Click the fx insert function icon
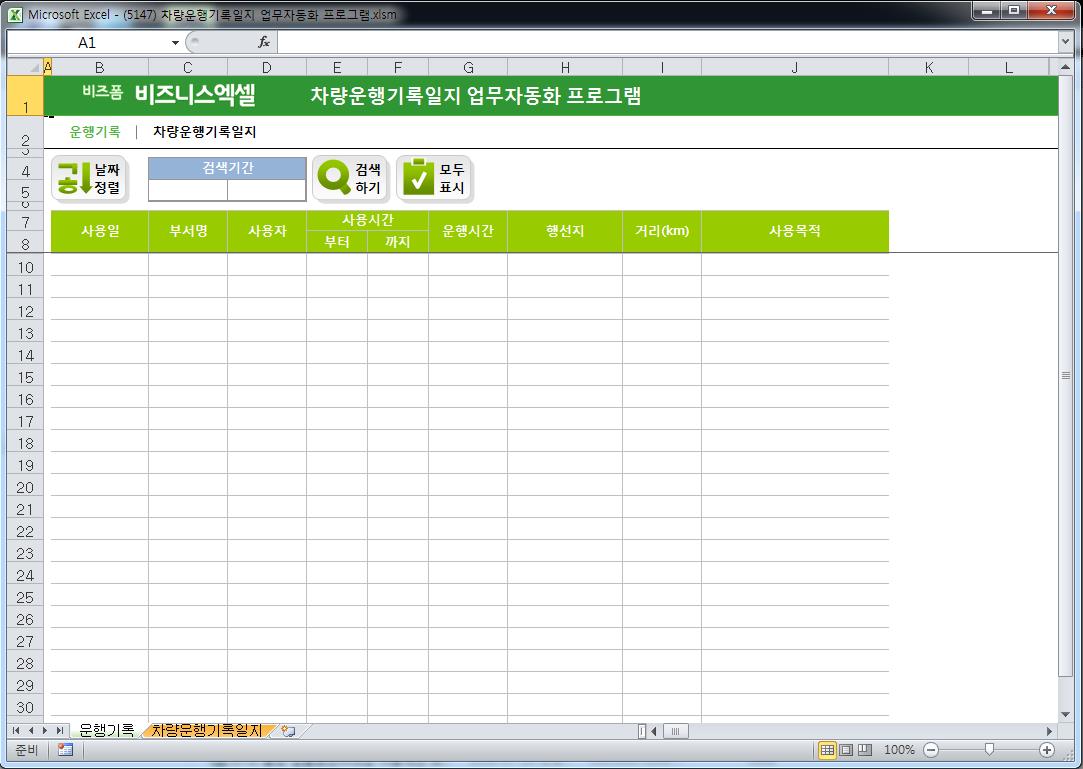Image resolution: width=1083 pixels, height=769 pixels. click(x=264, y=42)
